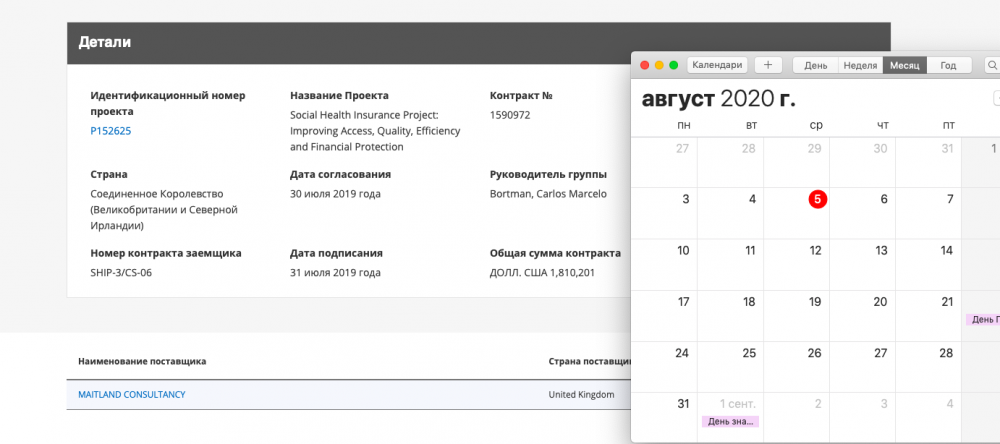Add a new event with plus button
1000x444 pixels.
point(768,65)
